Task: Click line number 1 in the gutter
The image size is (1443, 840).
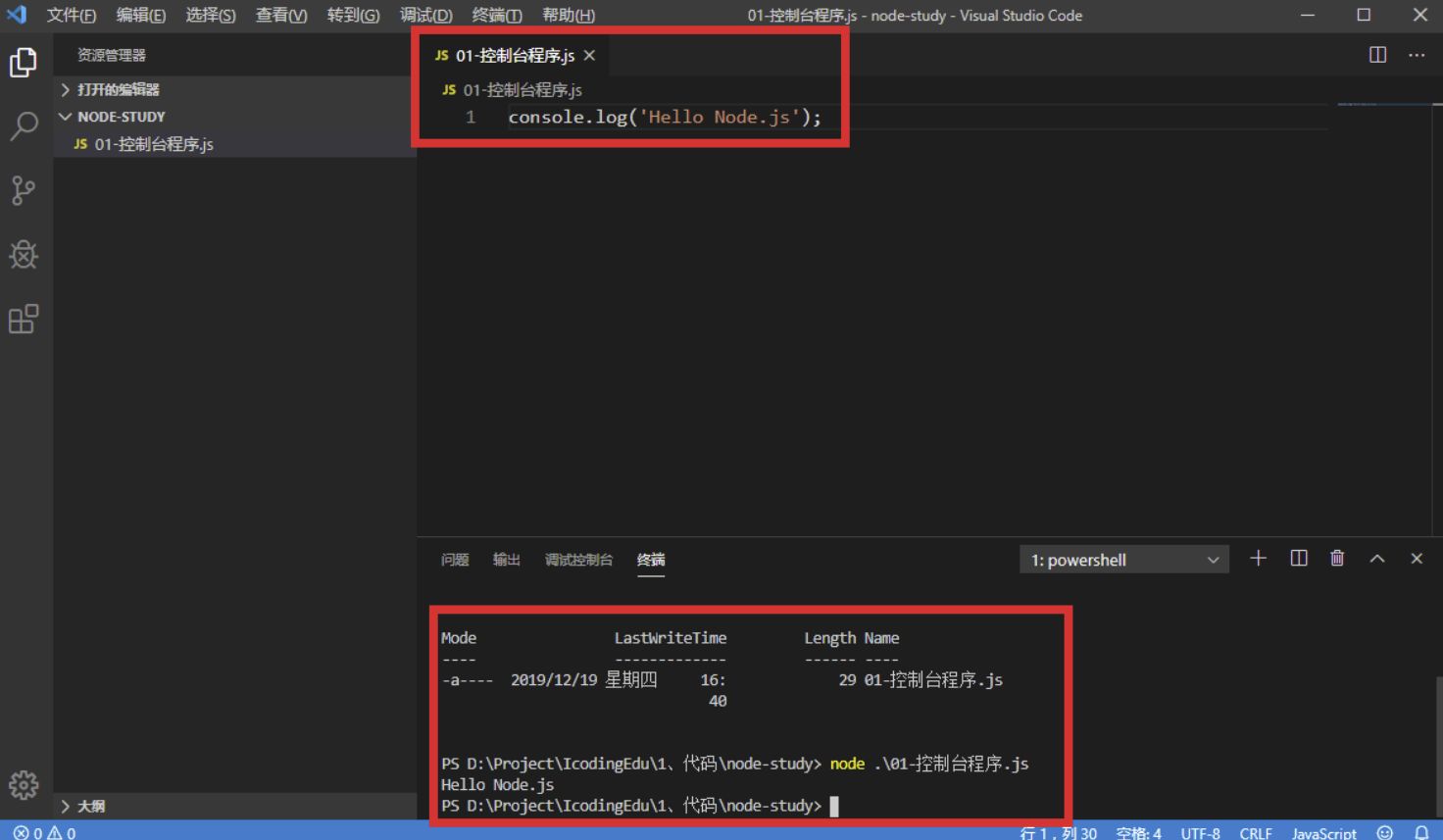Action: 471,117
